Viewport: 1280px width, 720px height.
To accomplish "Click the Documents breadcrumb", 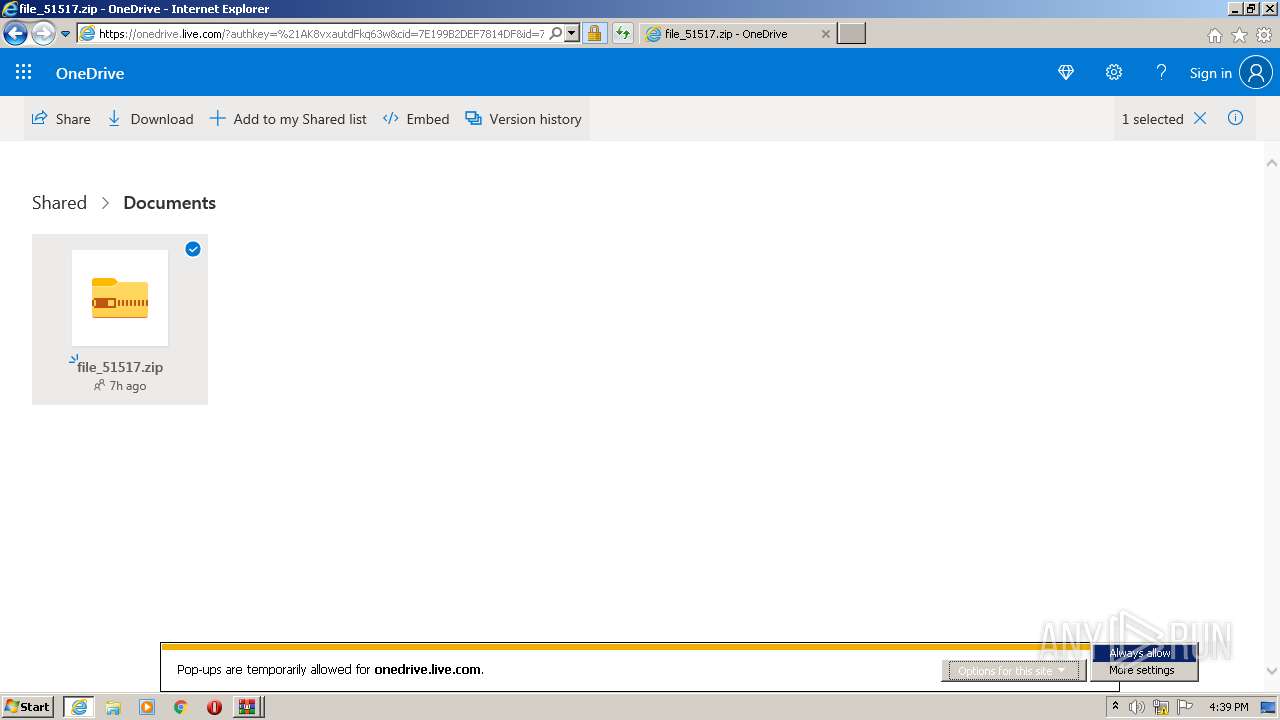I will (169, 202).
